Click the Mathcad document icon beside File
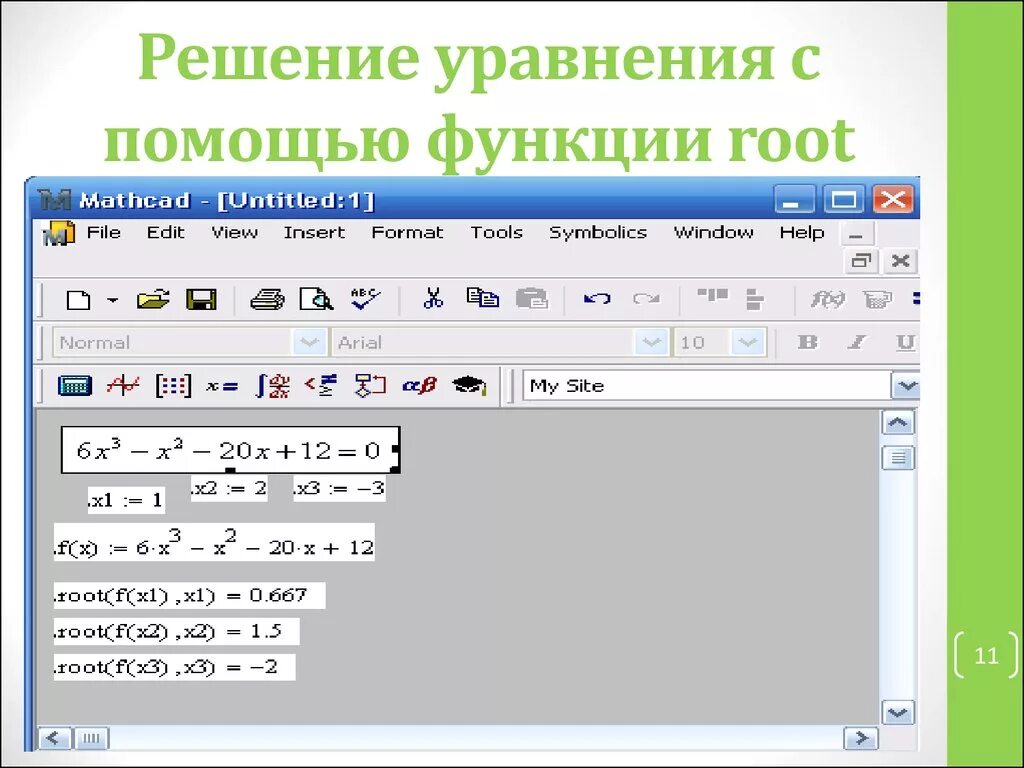The height and width of the screenshot is (768, 1024). tap(58, 233)
